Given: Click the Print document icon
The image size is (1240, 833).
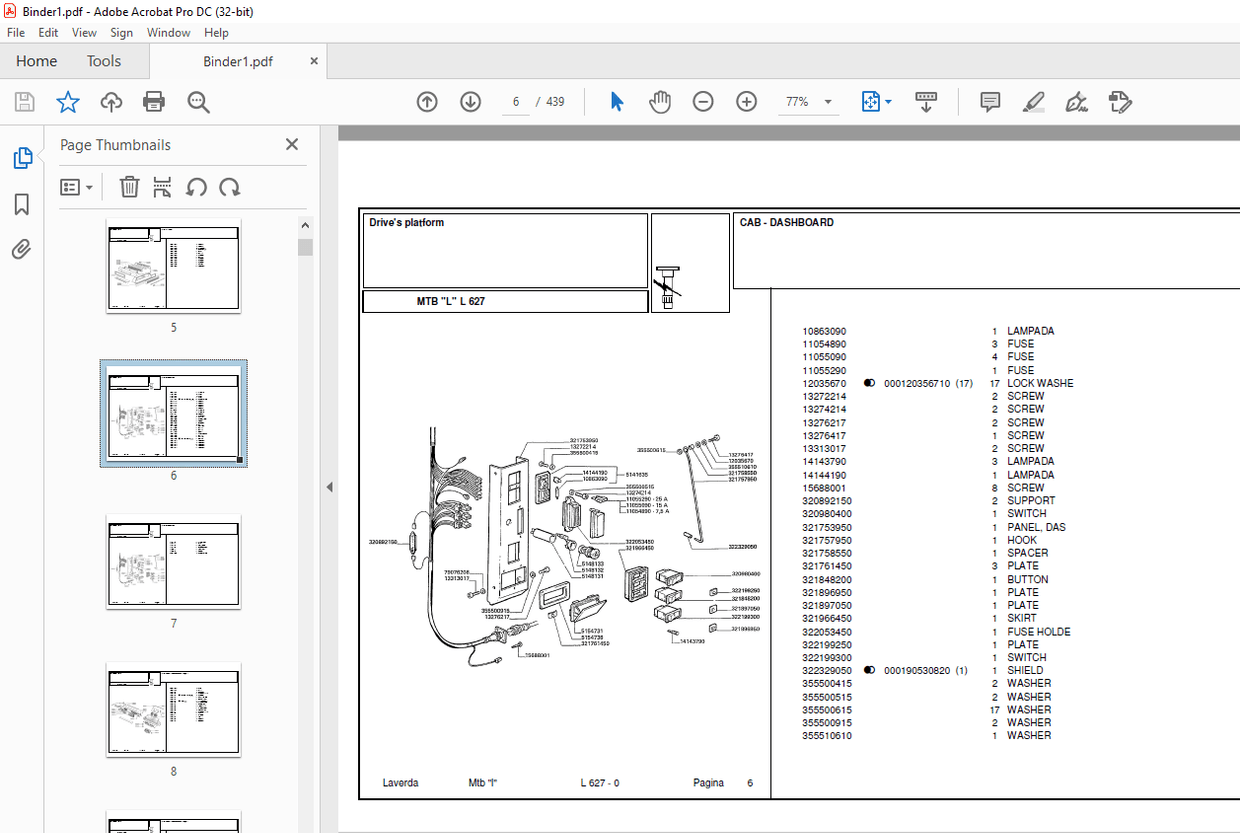Looking at the screenshot, I should (x=153, y=101).
